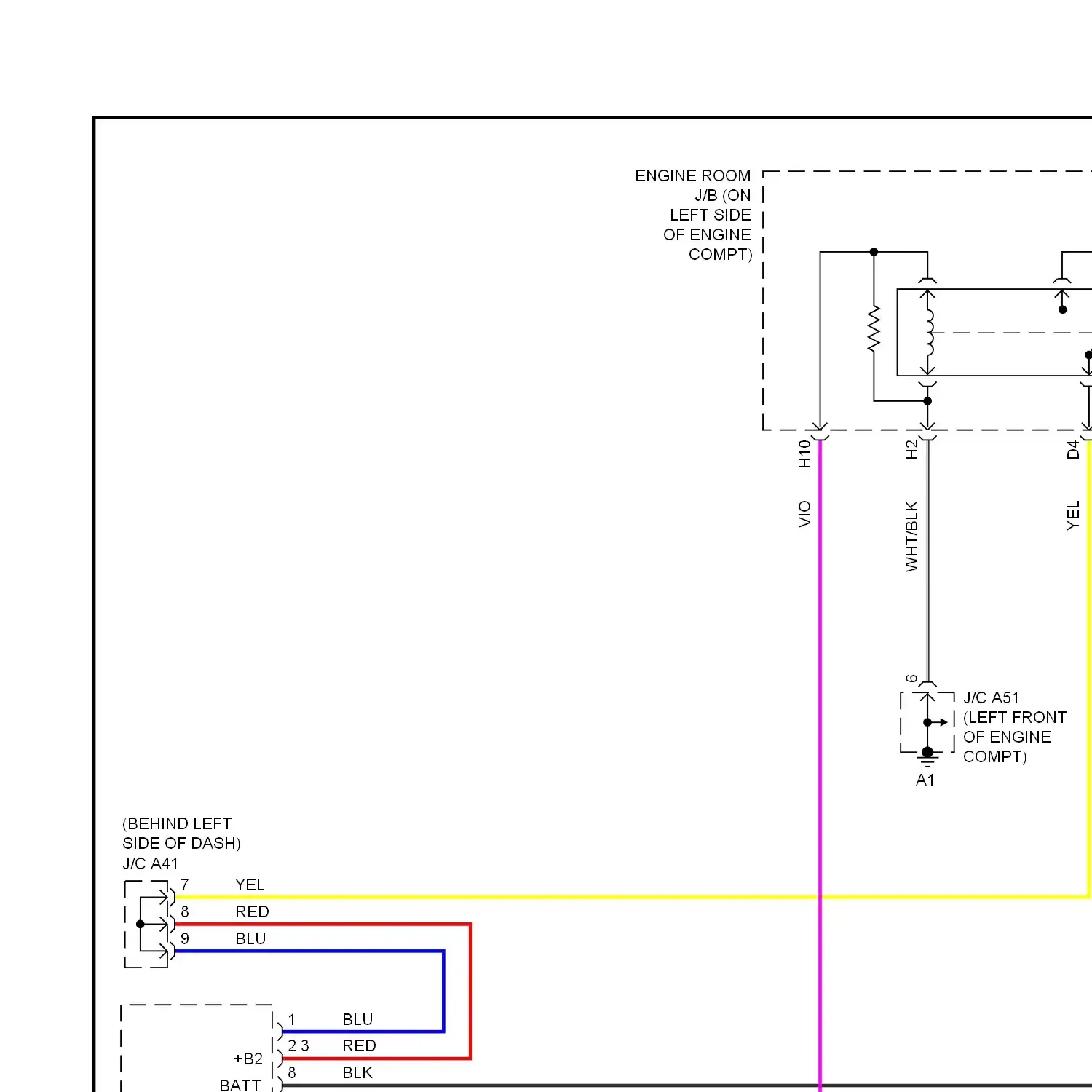
Task: Click the RED label on J/C A41 pin 8
Action: [x=252, y=912]
